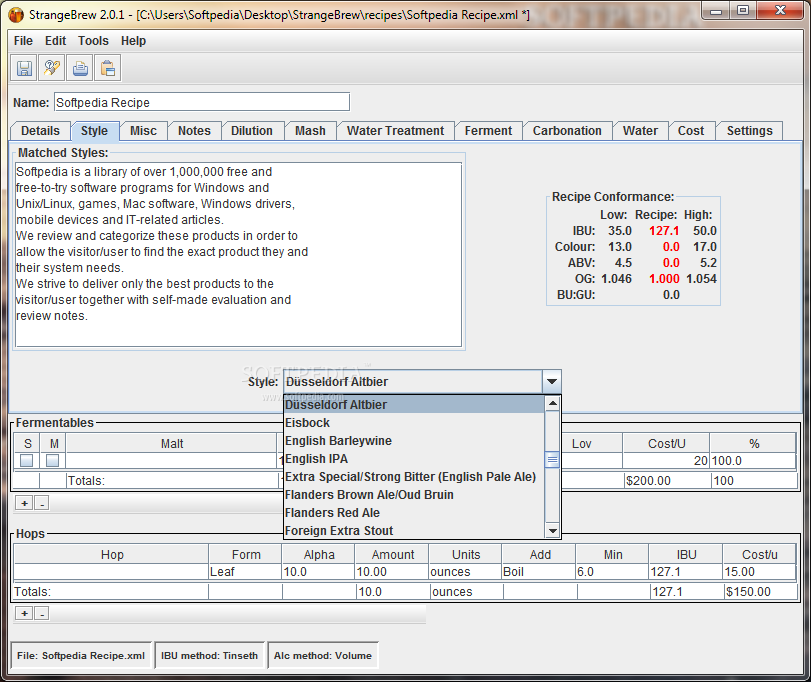Select Düsseldorf Altbier in the dropdown list

pyautogui.click(x=414, y=405)
